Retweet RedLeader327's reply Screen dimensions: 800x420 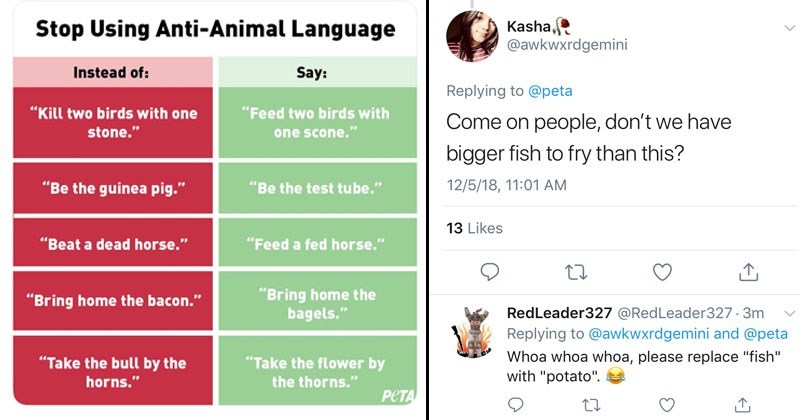click(x=591, y=405)
